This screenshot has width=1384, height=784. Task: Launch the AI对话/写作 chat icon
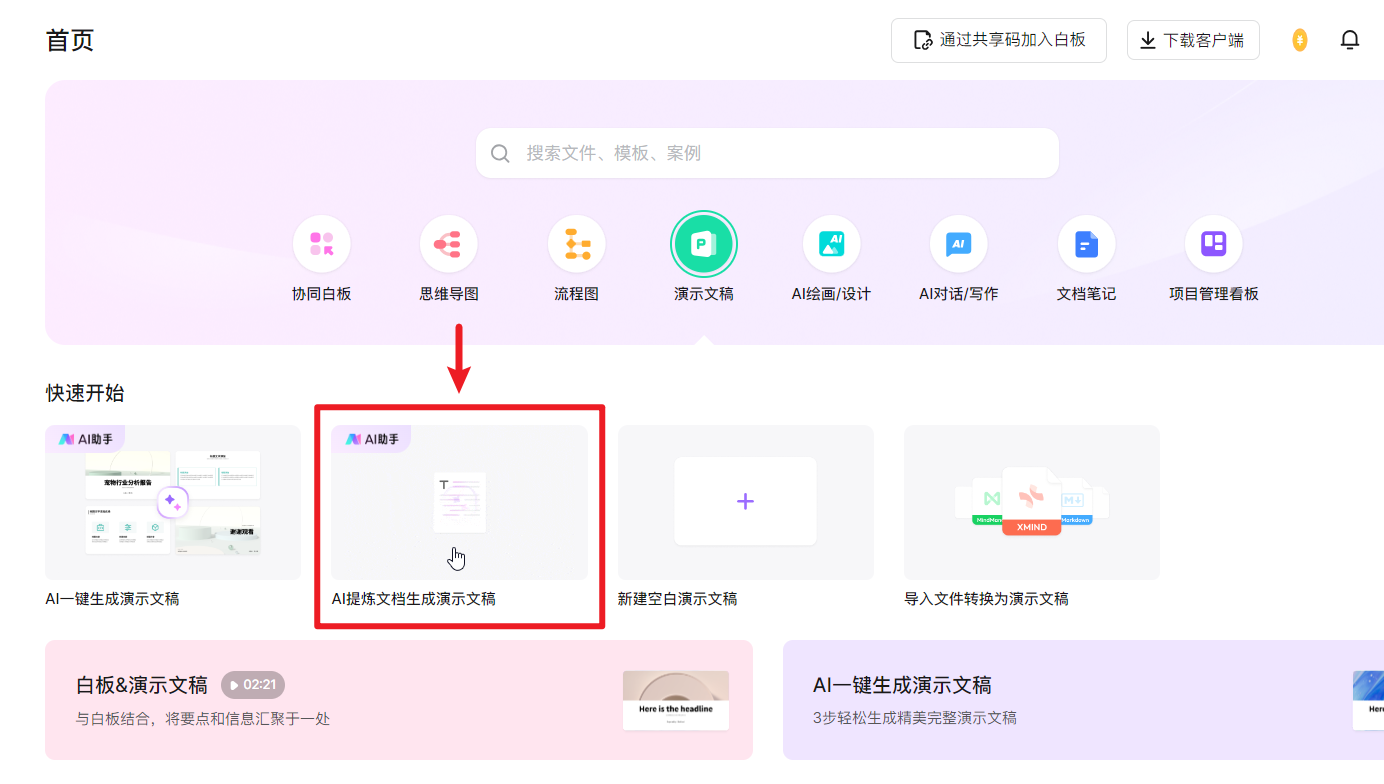coord(958,244)
